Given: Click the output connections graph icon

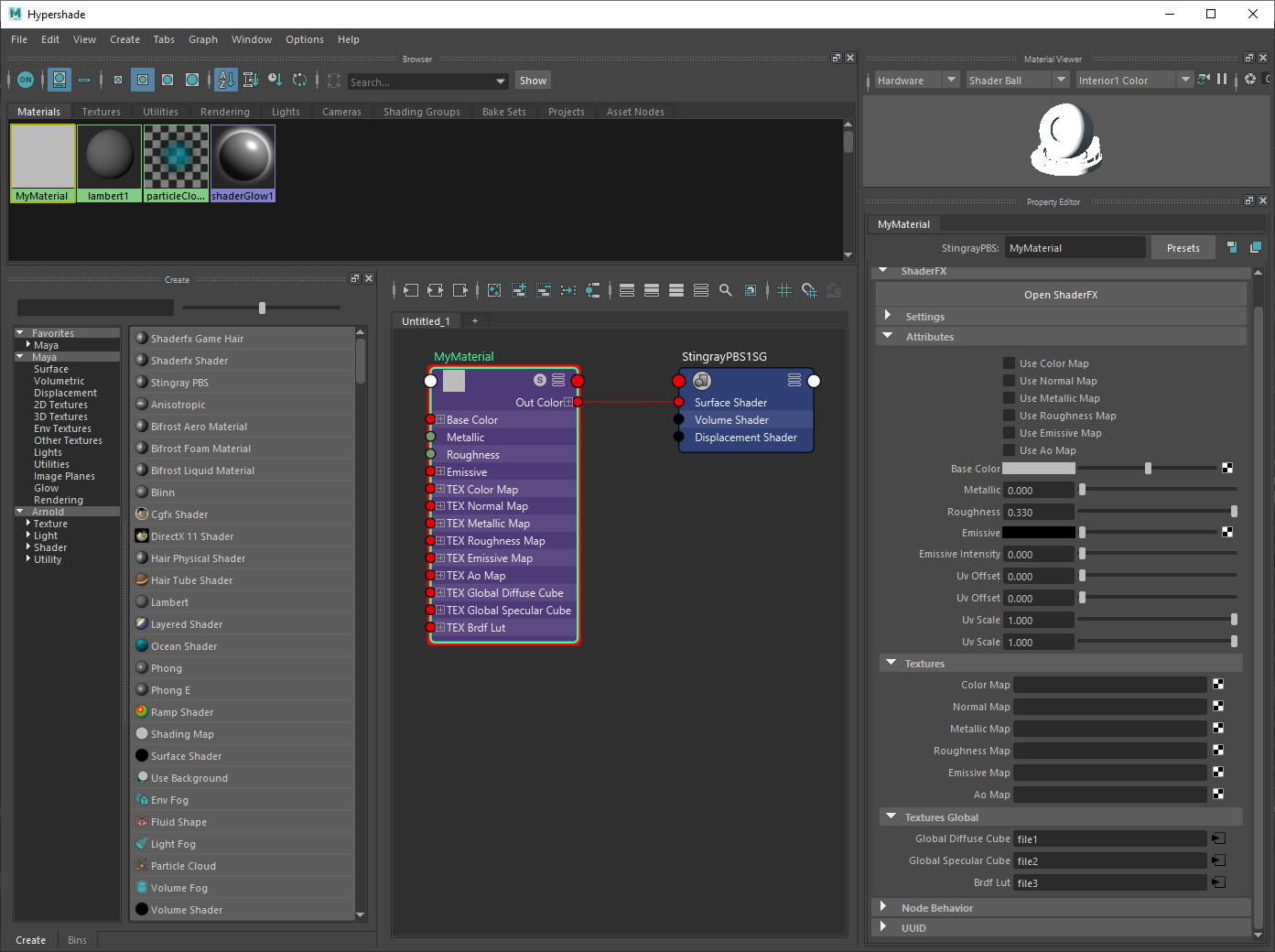Looking at the screenshot, I should click(459, 290).
